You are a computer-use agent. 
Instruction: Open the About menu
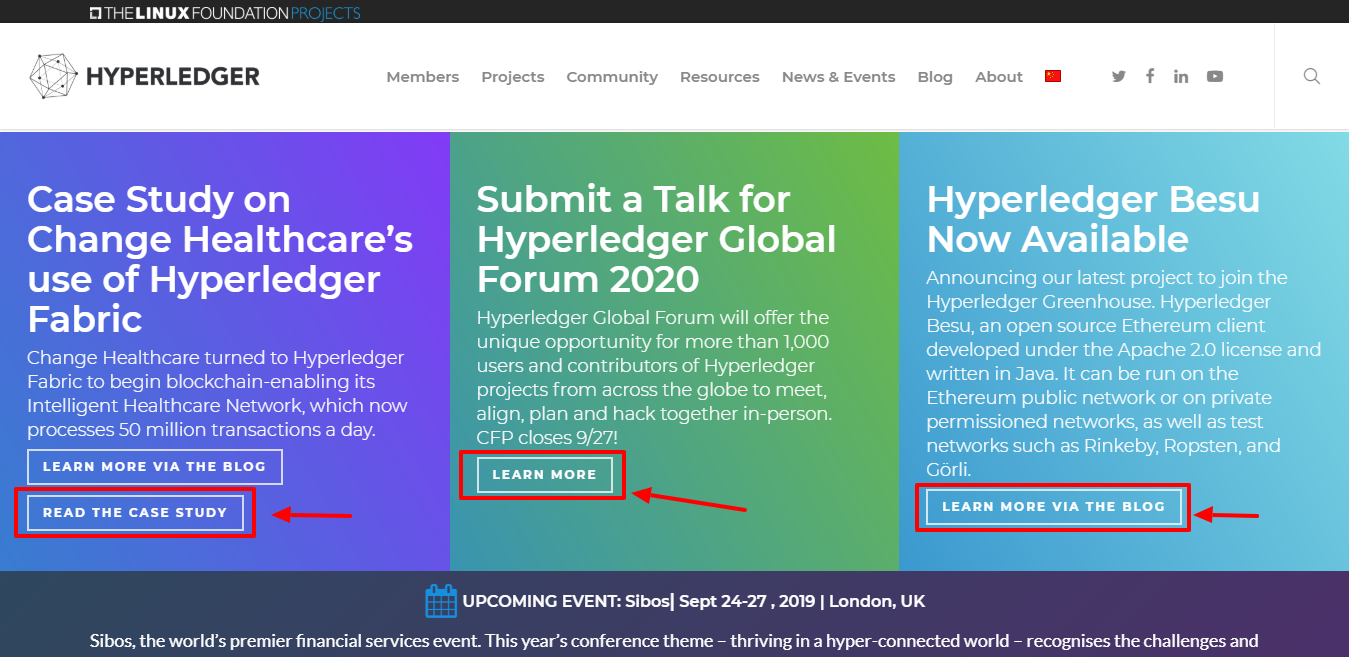(998, 77)
